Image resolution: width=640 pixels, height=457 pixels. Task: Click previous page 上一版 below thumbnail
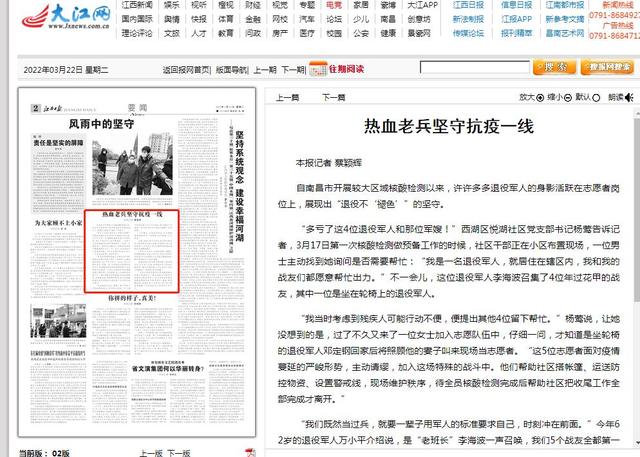151,453
